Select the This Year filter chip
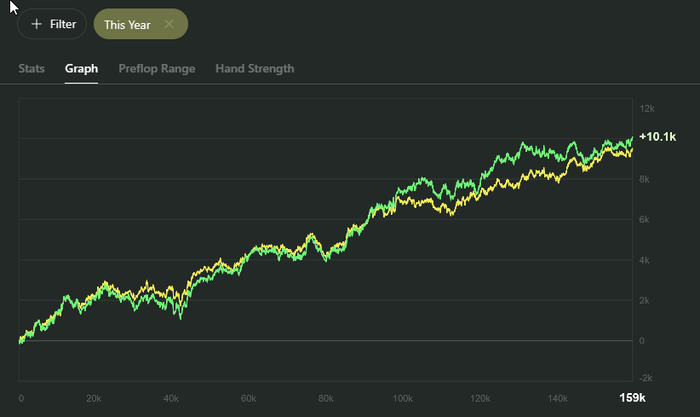This screenshot has width=700, height=417. [127, 24]
